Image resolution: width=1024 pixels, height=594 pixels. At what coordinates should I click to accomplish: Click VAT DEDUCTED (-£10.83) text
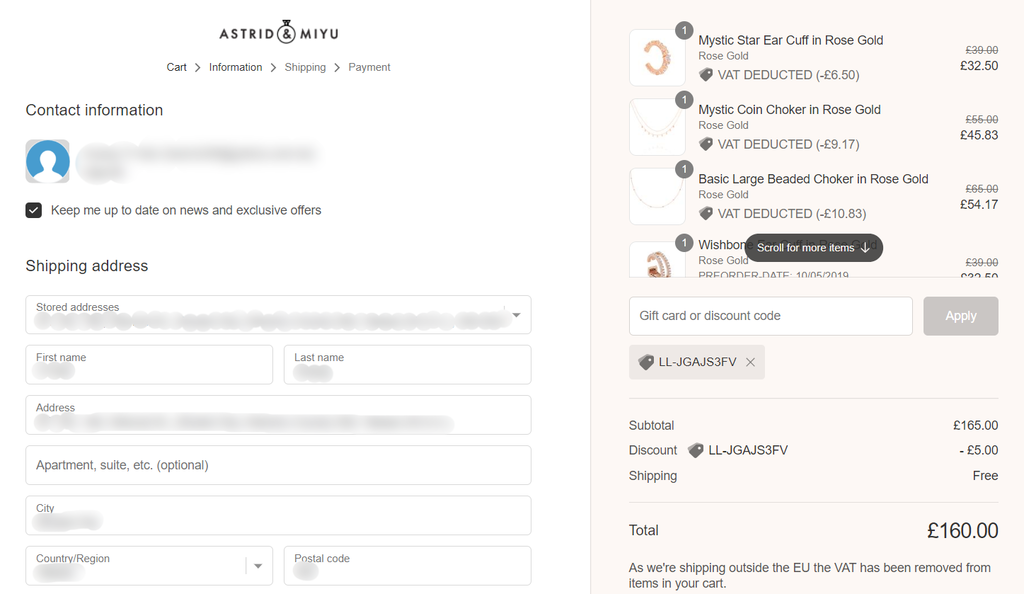[x=792, y=213]
